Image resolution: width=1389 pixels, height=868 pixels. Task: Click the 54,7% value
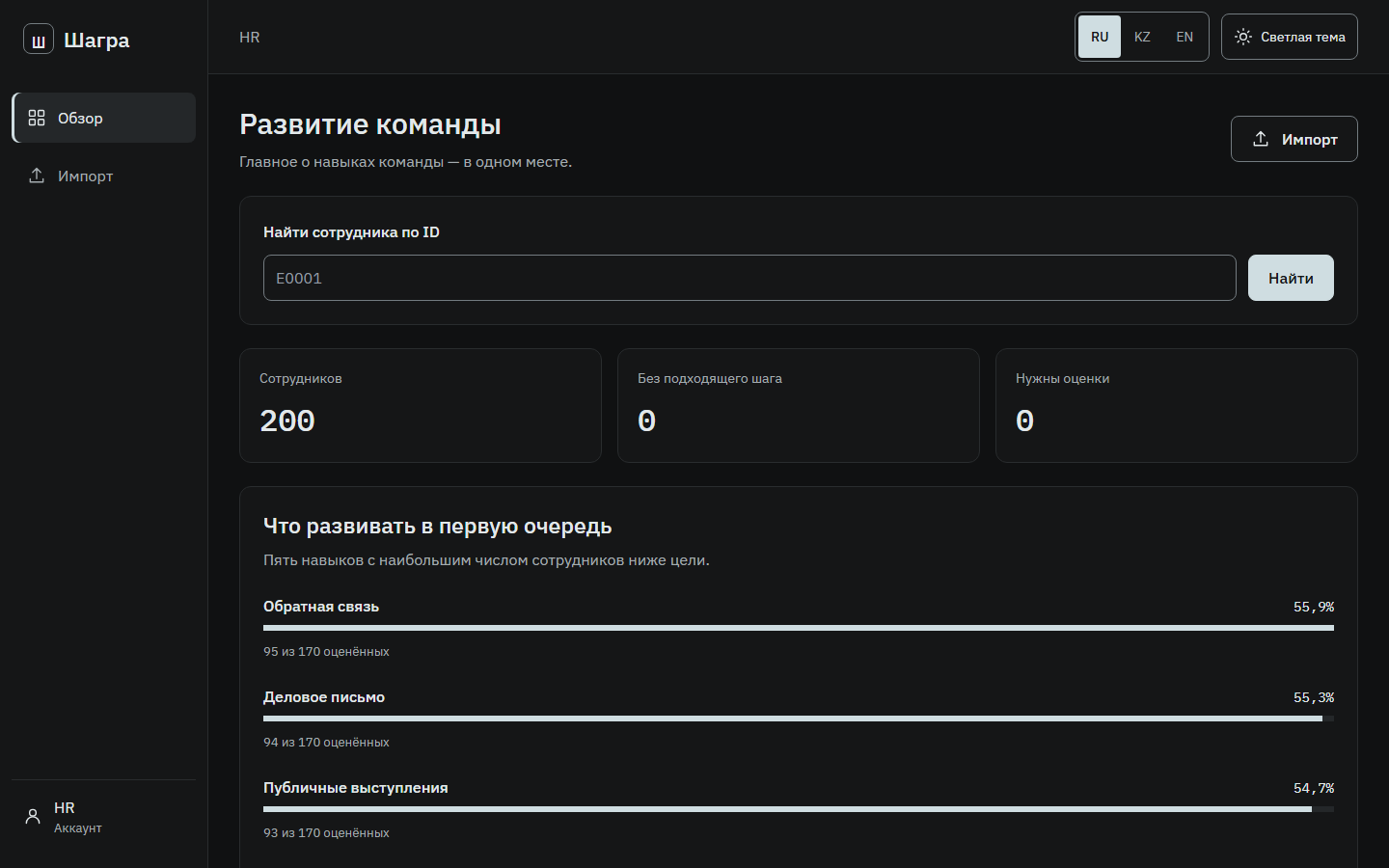coord(1314,788)
